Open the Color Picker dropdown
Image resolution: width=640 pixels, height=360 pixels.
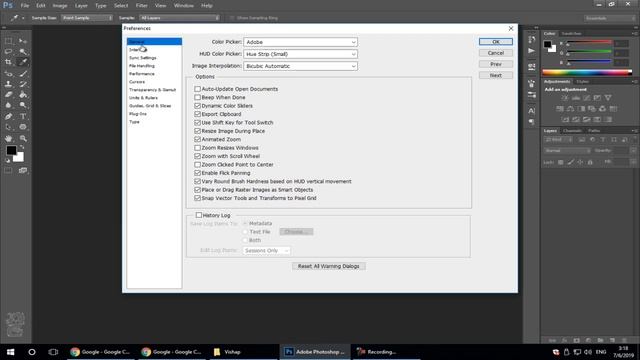click(300, 42)
